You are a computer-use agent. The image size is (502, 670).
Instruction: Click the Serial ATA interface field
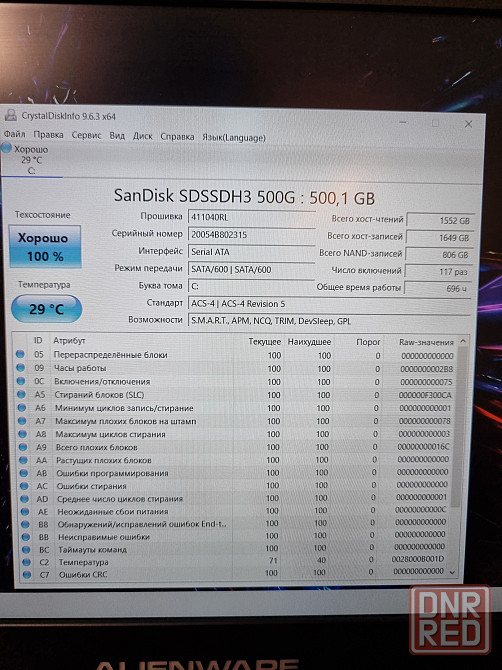click(x=251, y=252)
